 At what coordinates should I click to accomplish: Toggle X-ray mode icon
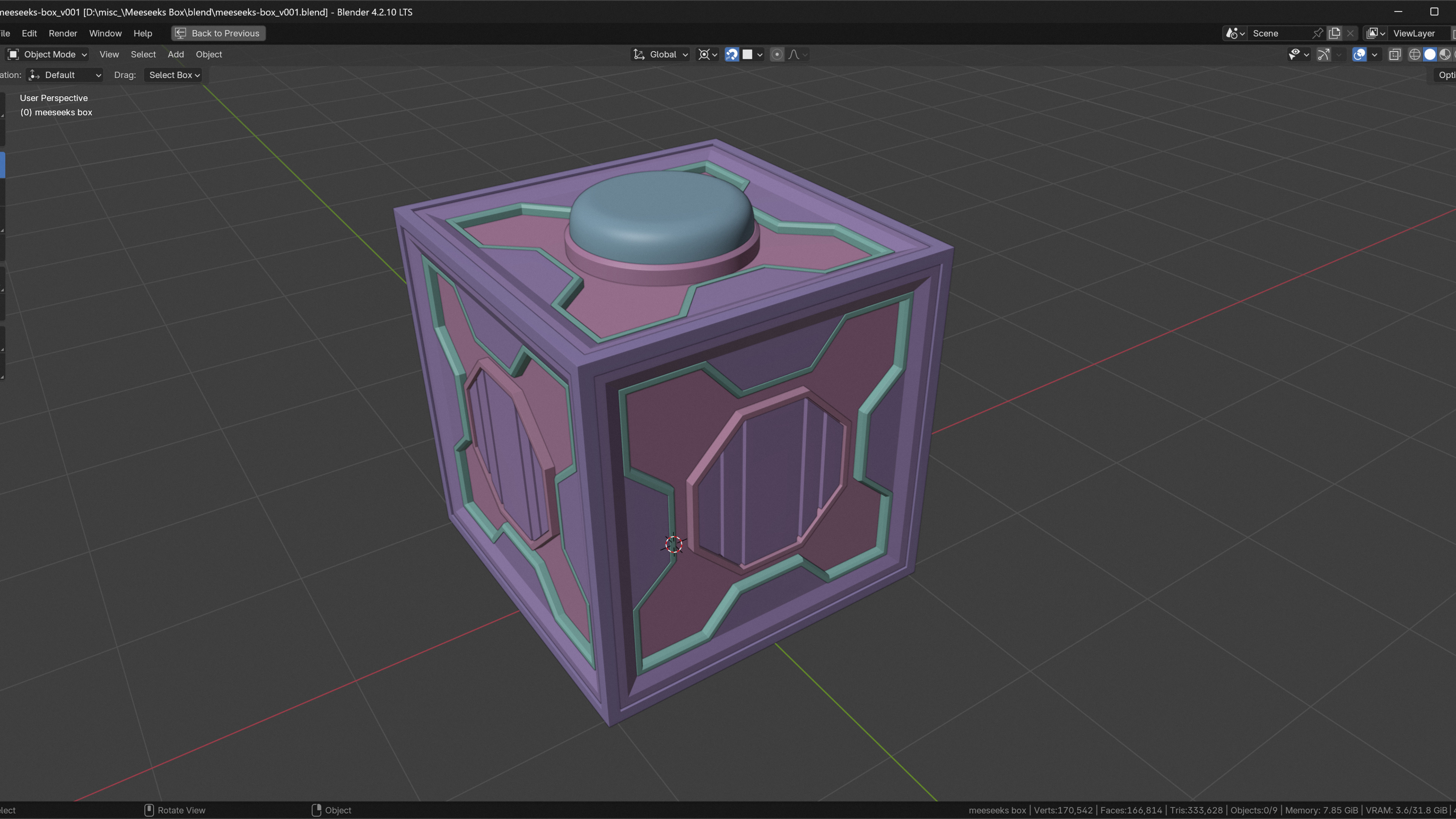coord(1395,54)
